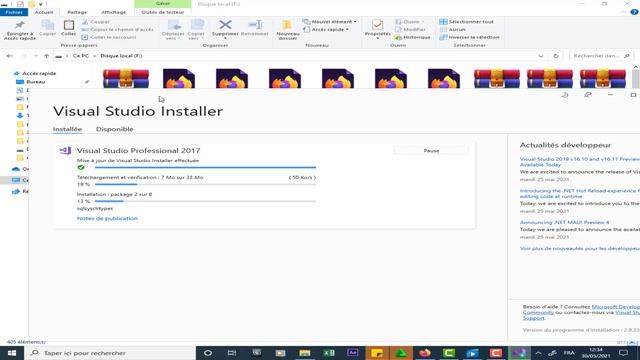Image resolution: width=640 pixels, height=360 pixels.
Task: Click Couper in Explorer ribbon
Action: [x=96, y=22]
